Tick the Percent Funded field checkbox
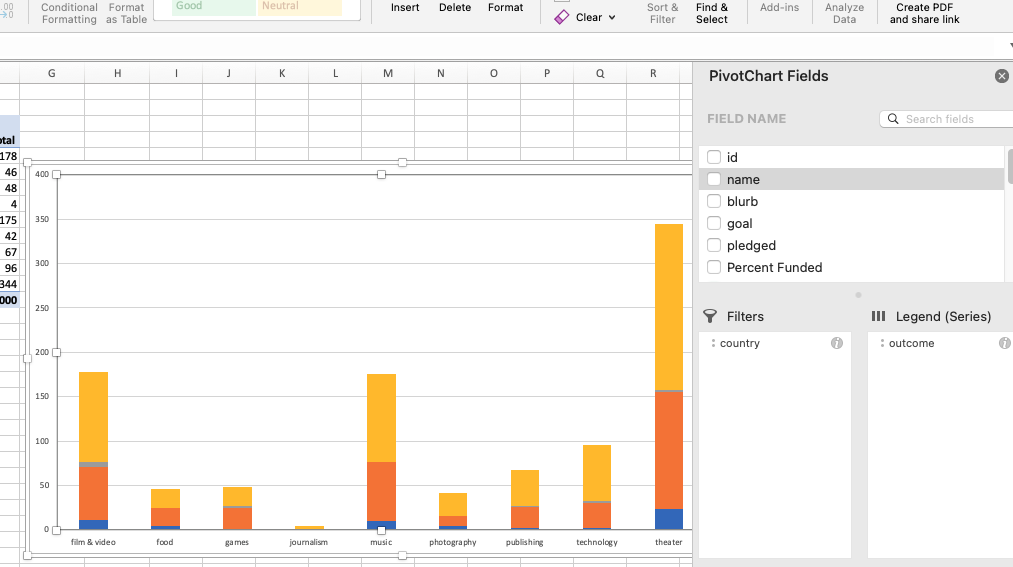Viewport: 1013px width, 567px height. [x=714, y=267]
